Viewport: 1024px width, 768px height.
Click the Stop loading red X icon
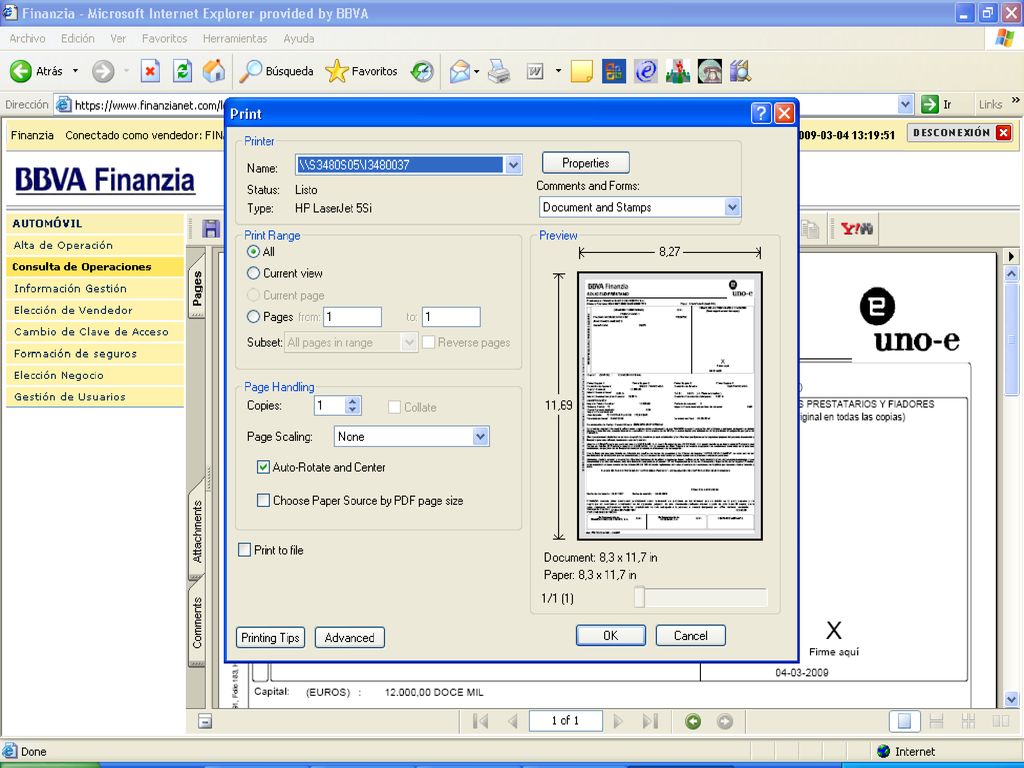click(150, 71)
